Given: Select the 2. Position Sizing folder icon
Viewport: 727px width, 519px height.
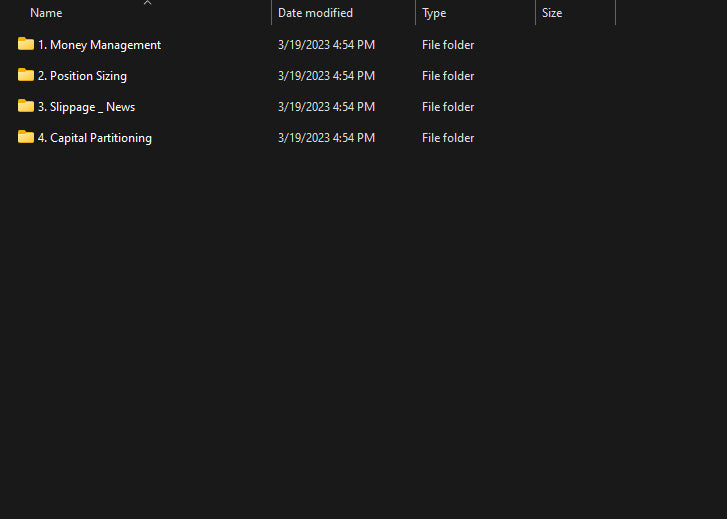Looking at the screenshot, I should [x=26, y=75].
